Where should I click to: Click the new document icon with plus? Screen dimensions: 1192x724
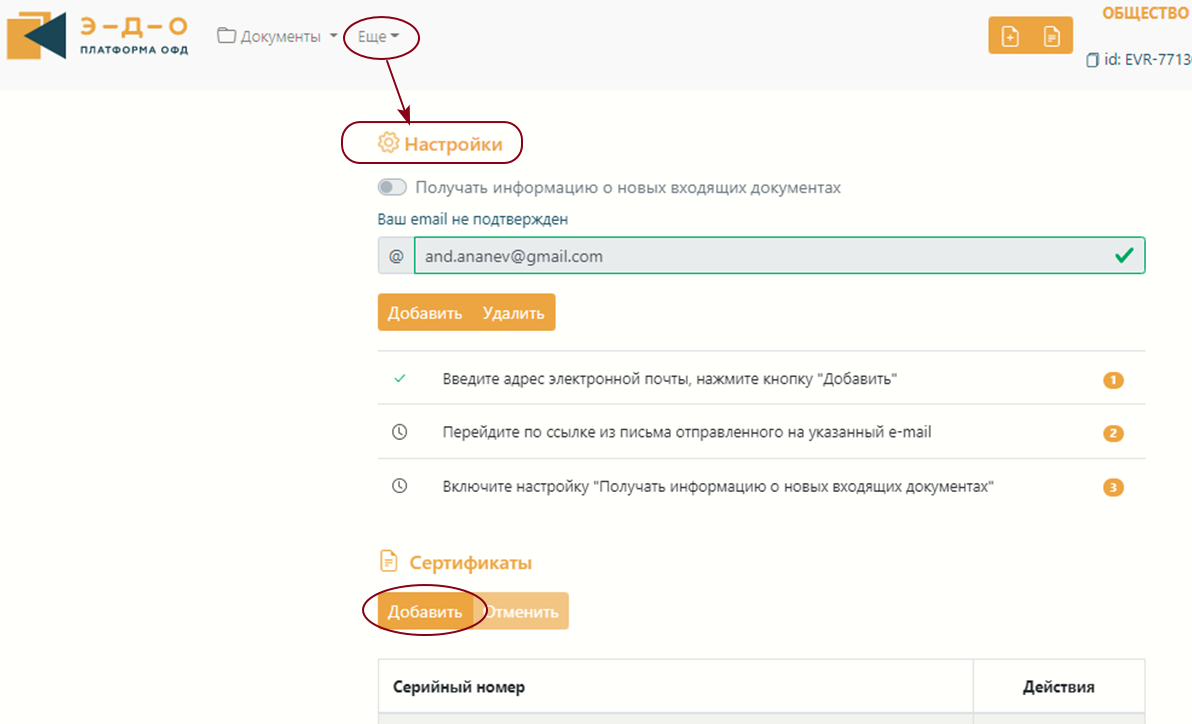(x=1010, y=36)
